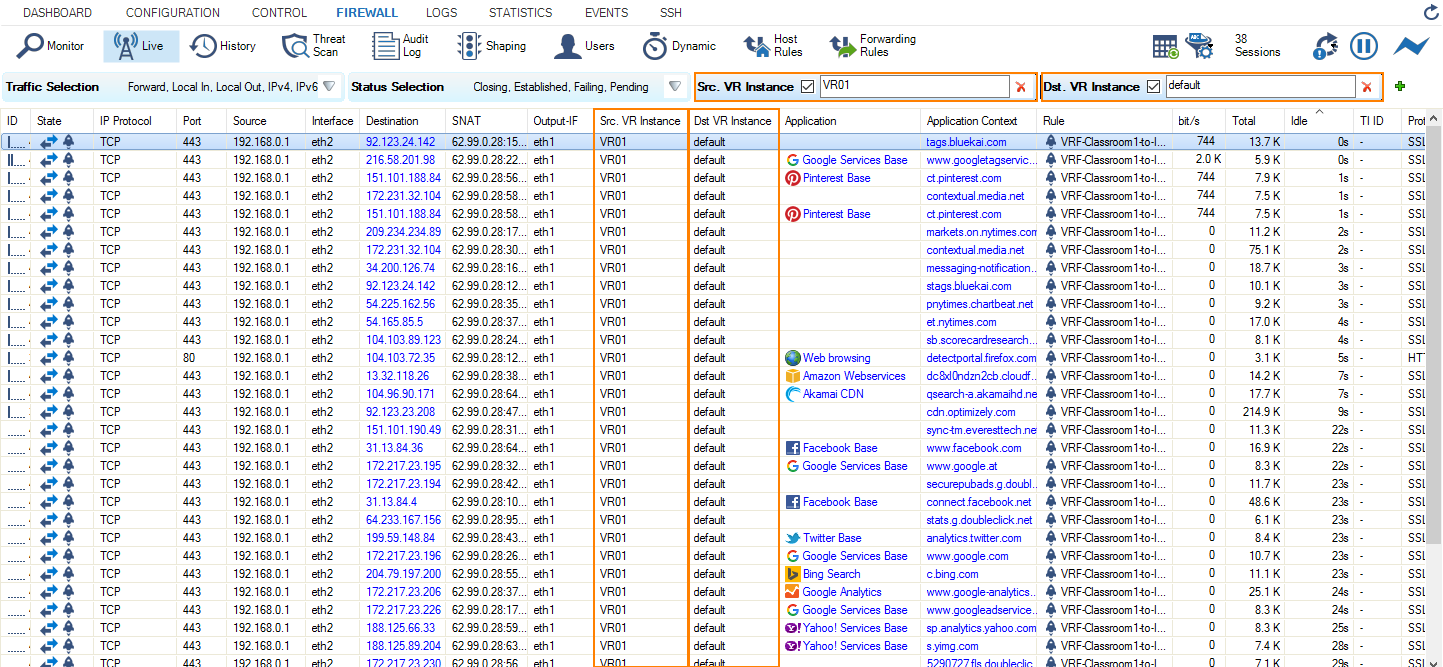Pause the live session updates
The height and width of the screenshot is (667, 1443).
coord(1364,45)
